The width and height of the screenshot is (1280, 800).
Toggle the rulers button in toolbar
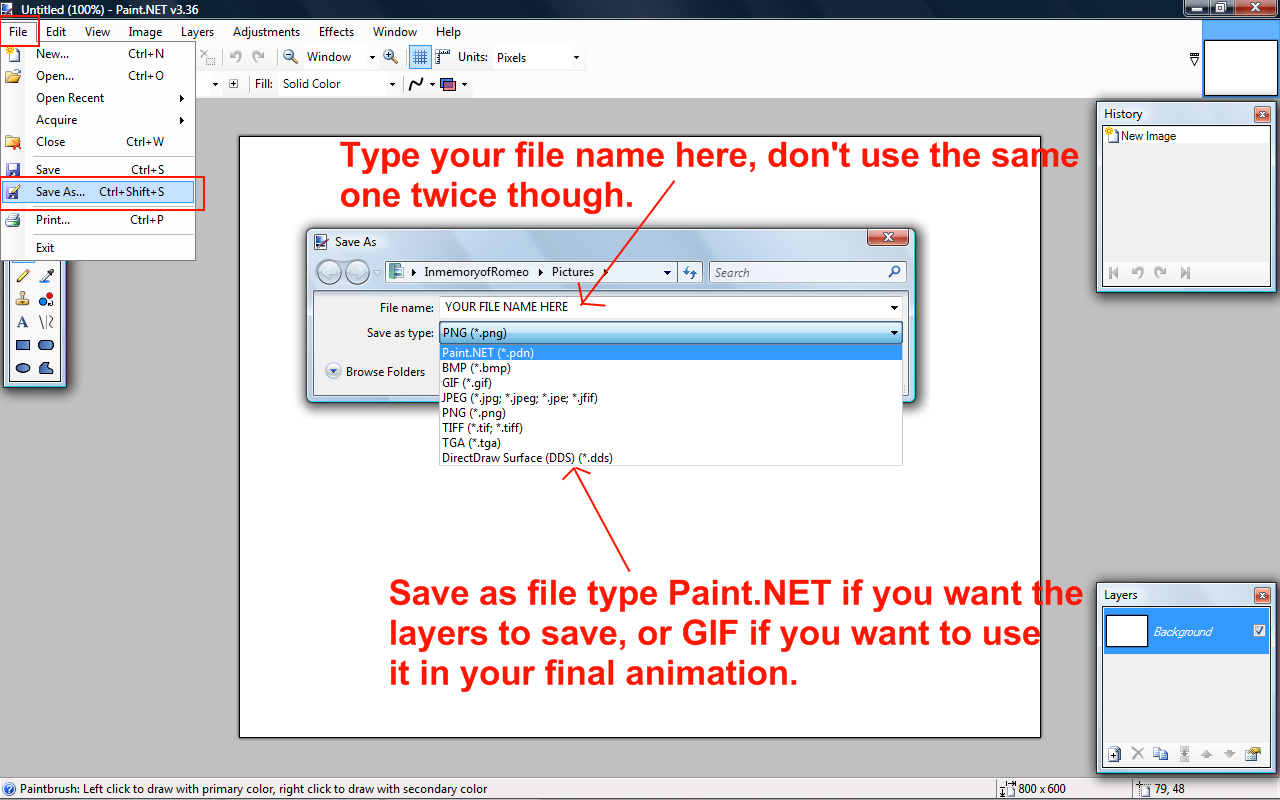tap(442, 57)
